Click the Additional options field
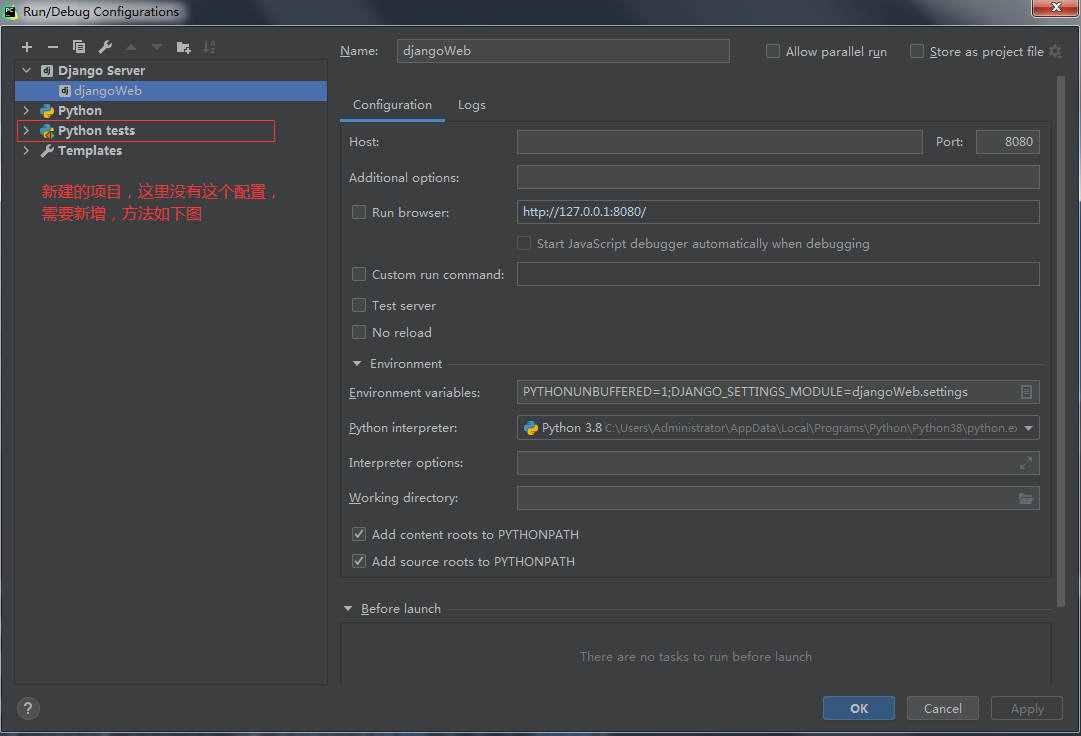 tap(778, 177)
